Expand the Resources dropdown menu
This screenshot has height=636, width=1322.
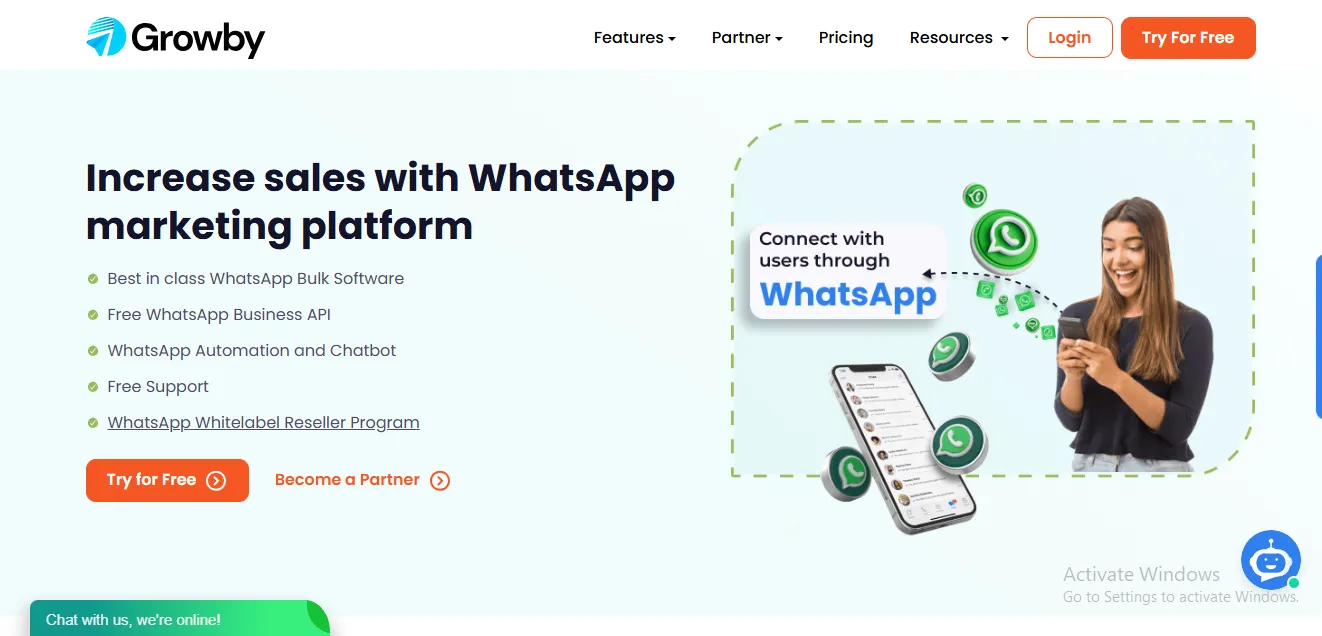pos(959,38)
